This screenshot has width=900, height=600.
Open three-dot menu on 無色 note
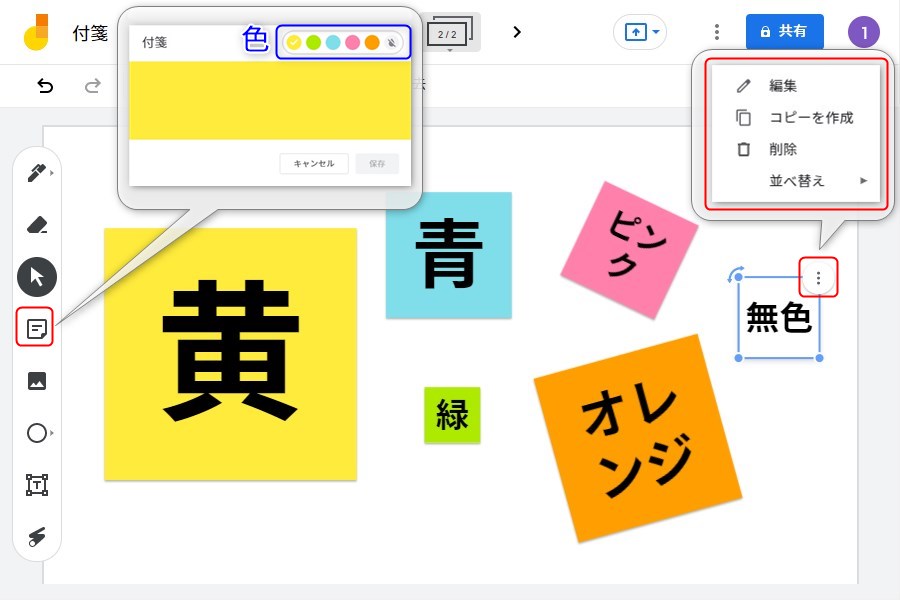point(818,278)
